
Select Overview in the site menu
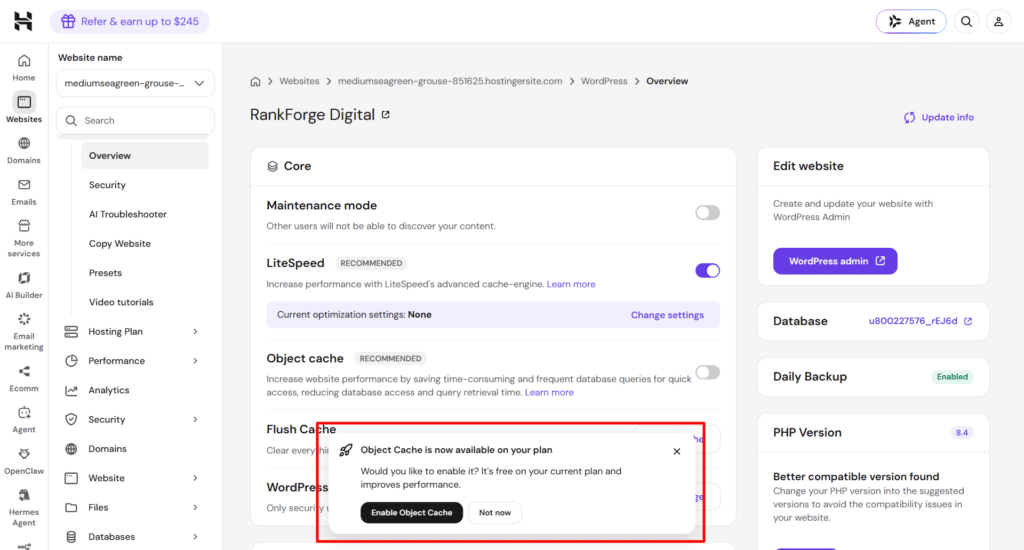144,155
